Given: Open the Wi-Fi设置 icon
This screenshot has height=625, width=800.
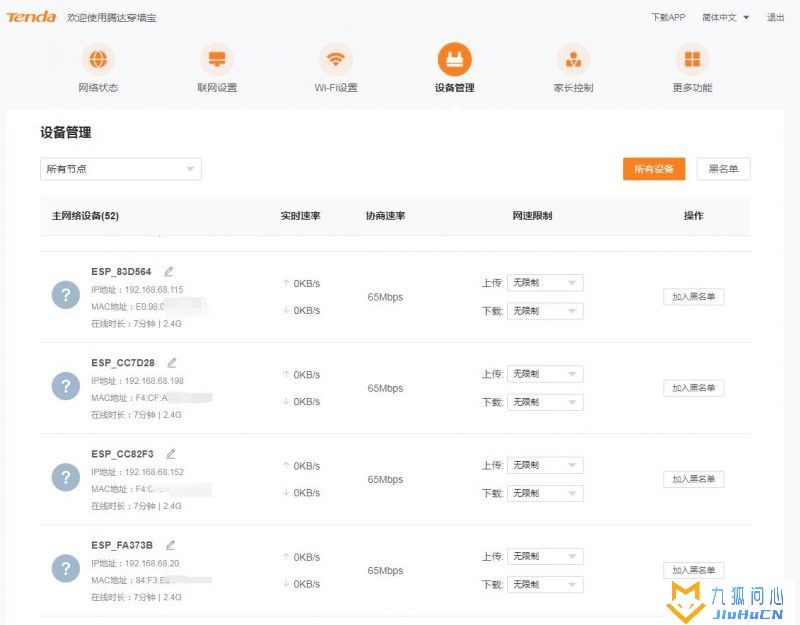Looking at the screenshot, I should click(336, 59).
